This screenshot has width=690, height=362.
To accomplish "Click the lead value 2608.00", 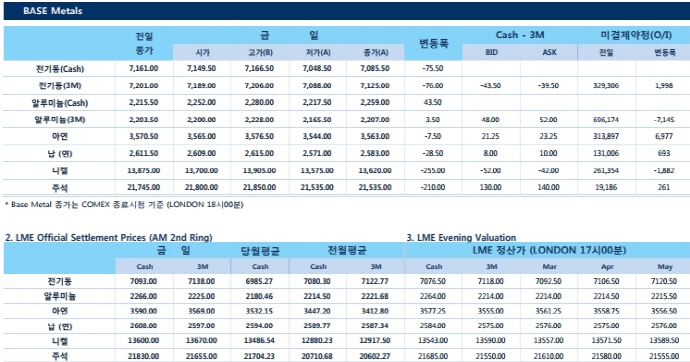I will [x=144, y=326].
